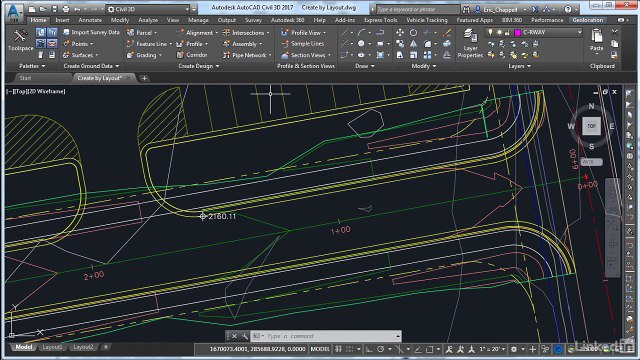Click the Parcel button
Image resolution: width=640 pixels, height=360 pixels.
tap(141, 32)
